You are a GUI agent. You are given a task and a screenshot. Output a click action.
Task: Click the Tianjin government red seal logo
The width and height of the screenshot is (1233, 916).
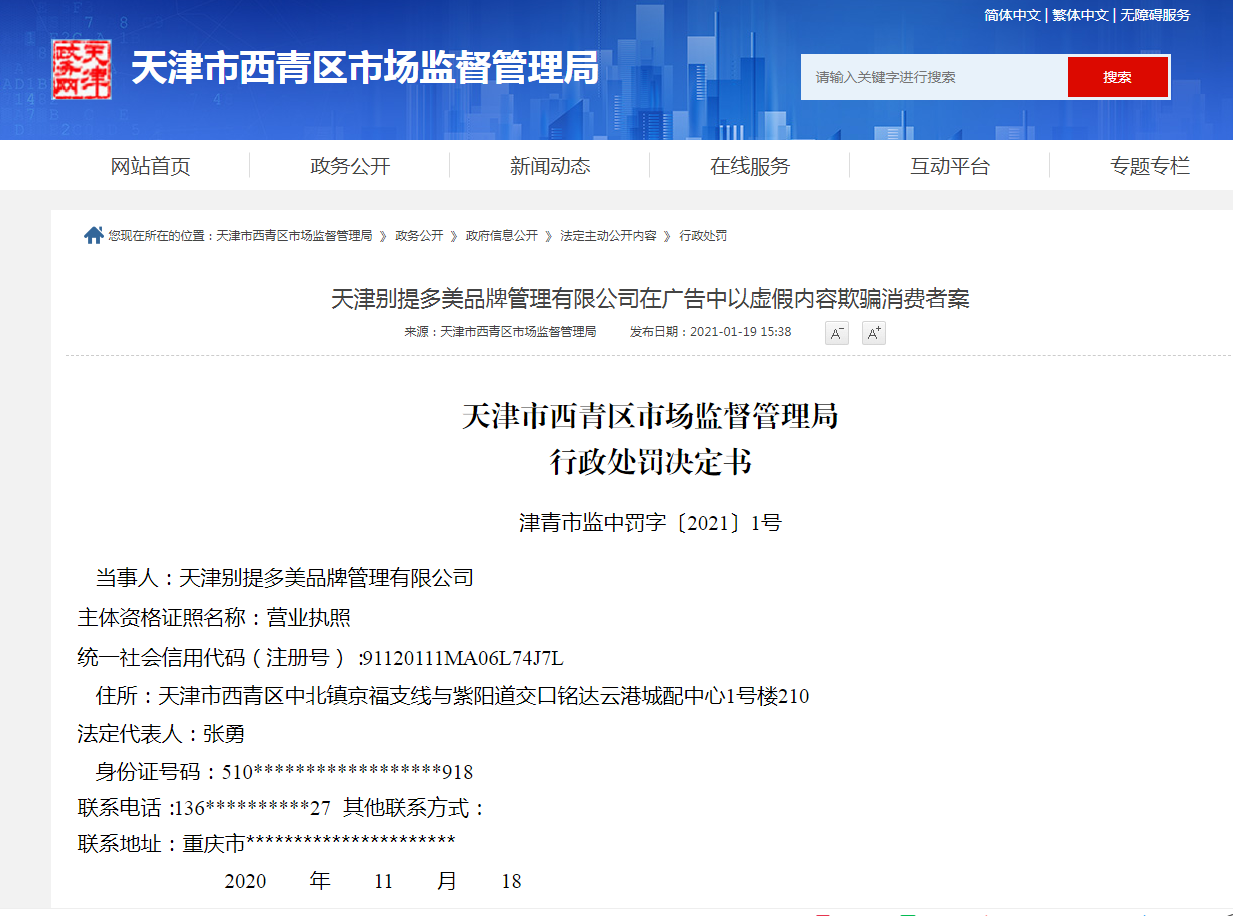click(x=81, y=69)
